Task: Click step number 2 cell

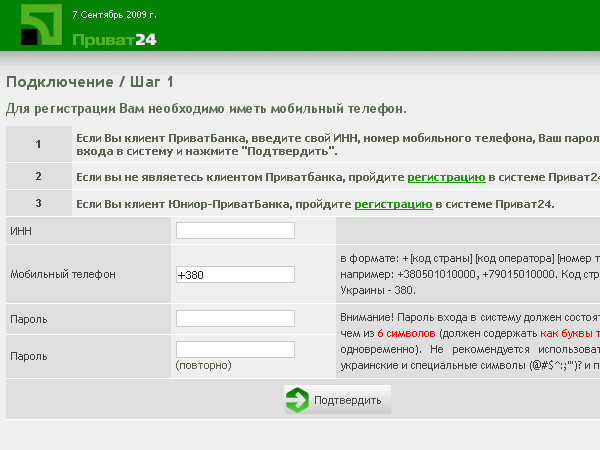Action: click(39, 176)
